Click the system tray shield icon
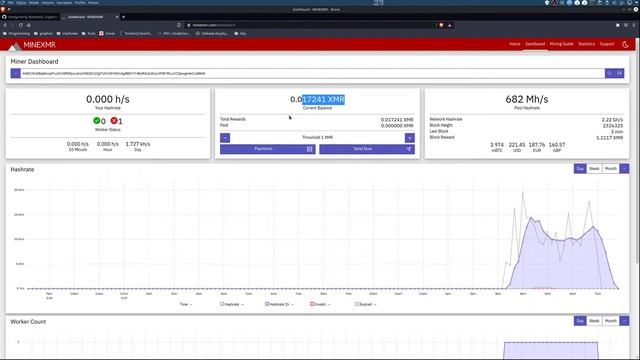The height and width of the screenshot is (360, 640). (547, 2)
